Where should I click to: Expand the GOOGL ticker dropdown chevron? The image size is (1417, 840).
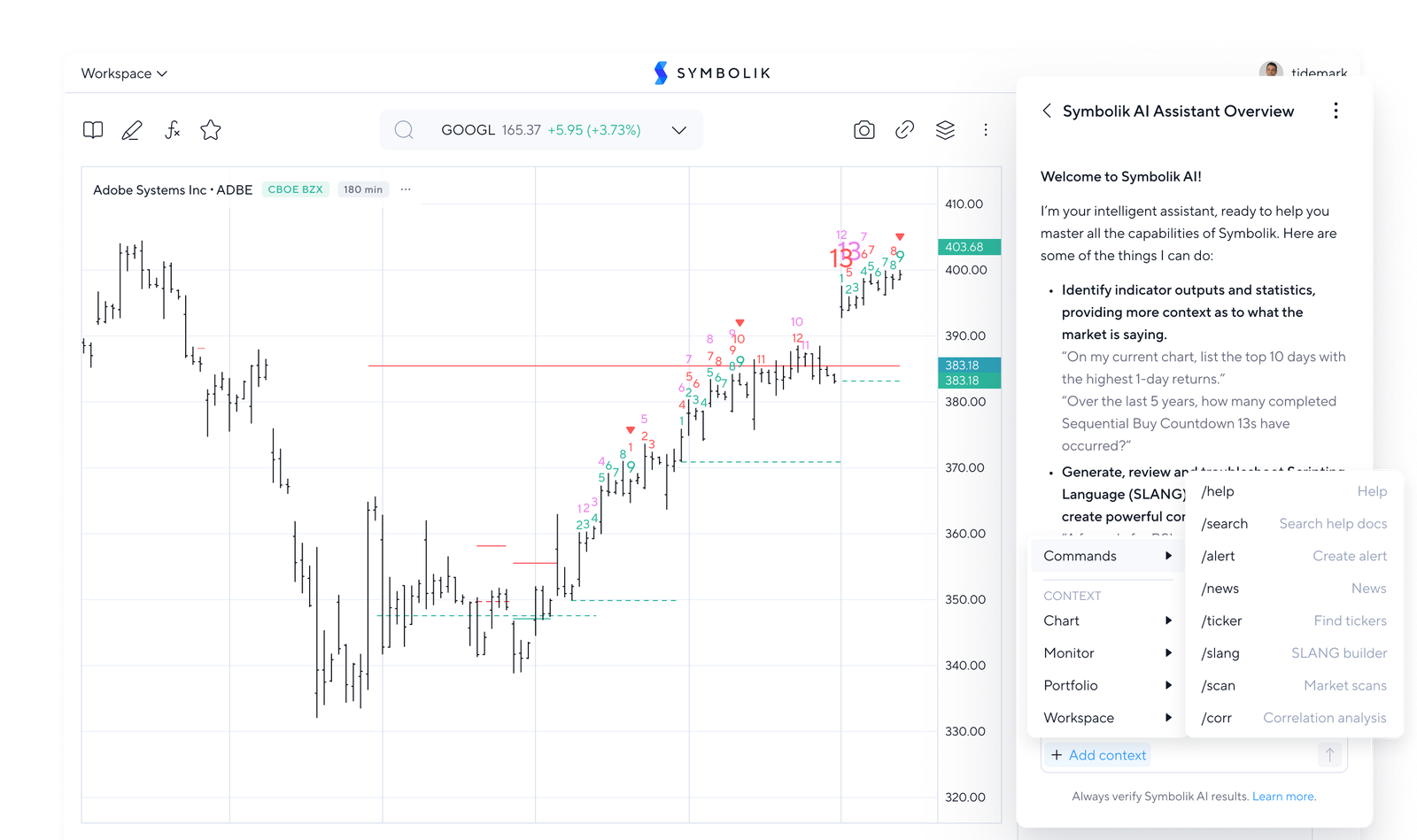(679, 130)
